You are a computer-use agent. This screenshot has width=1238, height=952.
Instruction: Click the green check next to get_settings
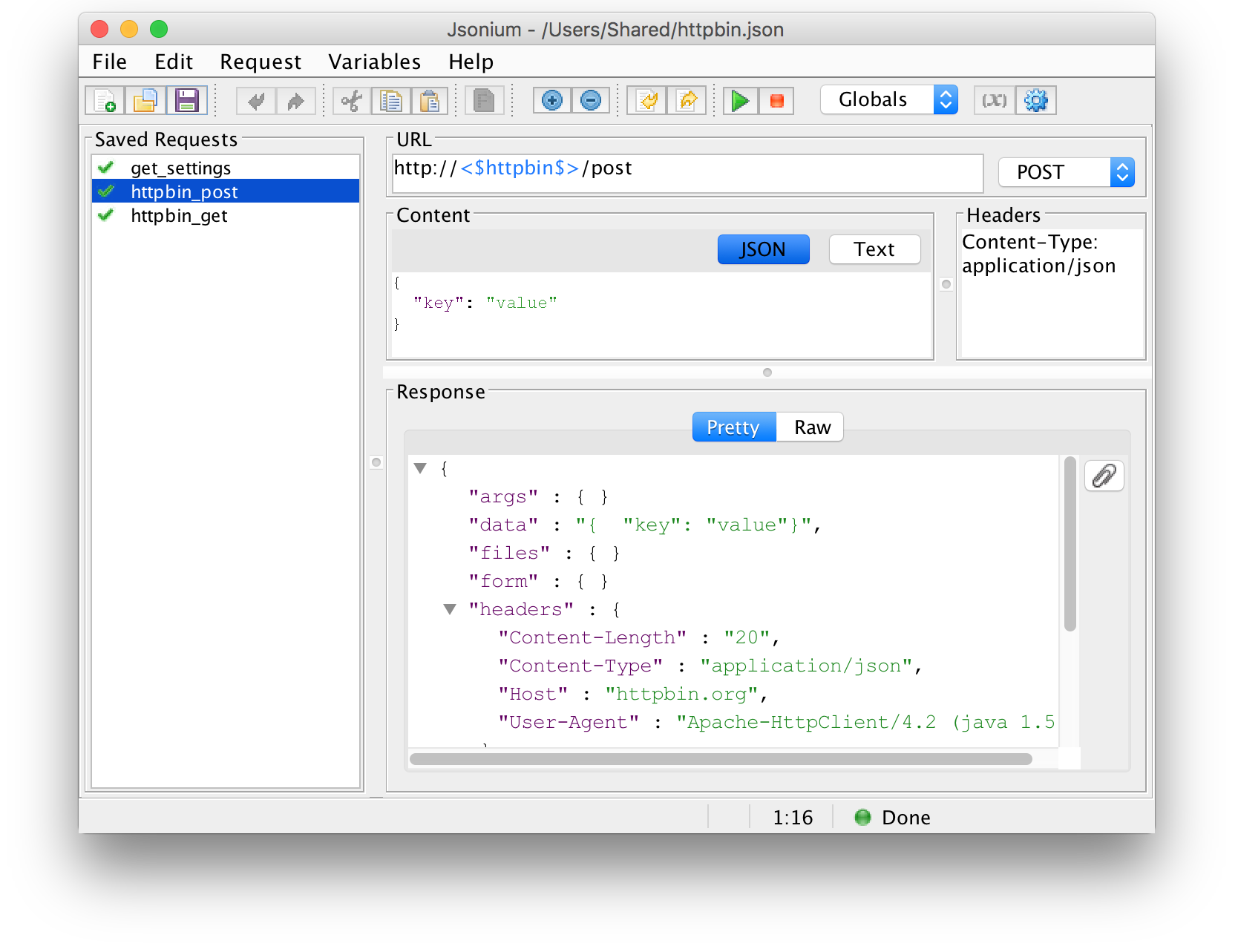106,168
